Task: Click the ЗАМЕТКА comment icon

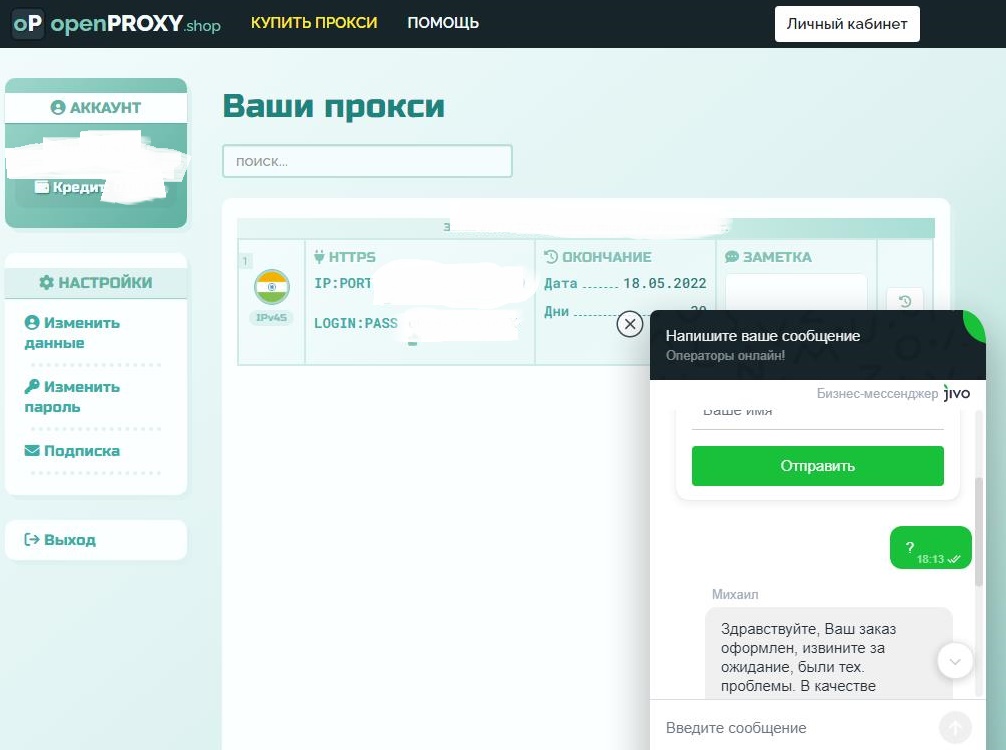Action: (732, 257)
